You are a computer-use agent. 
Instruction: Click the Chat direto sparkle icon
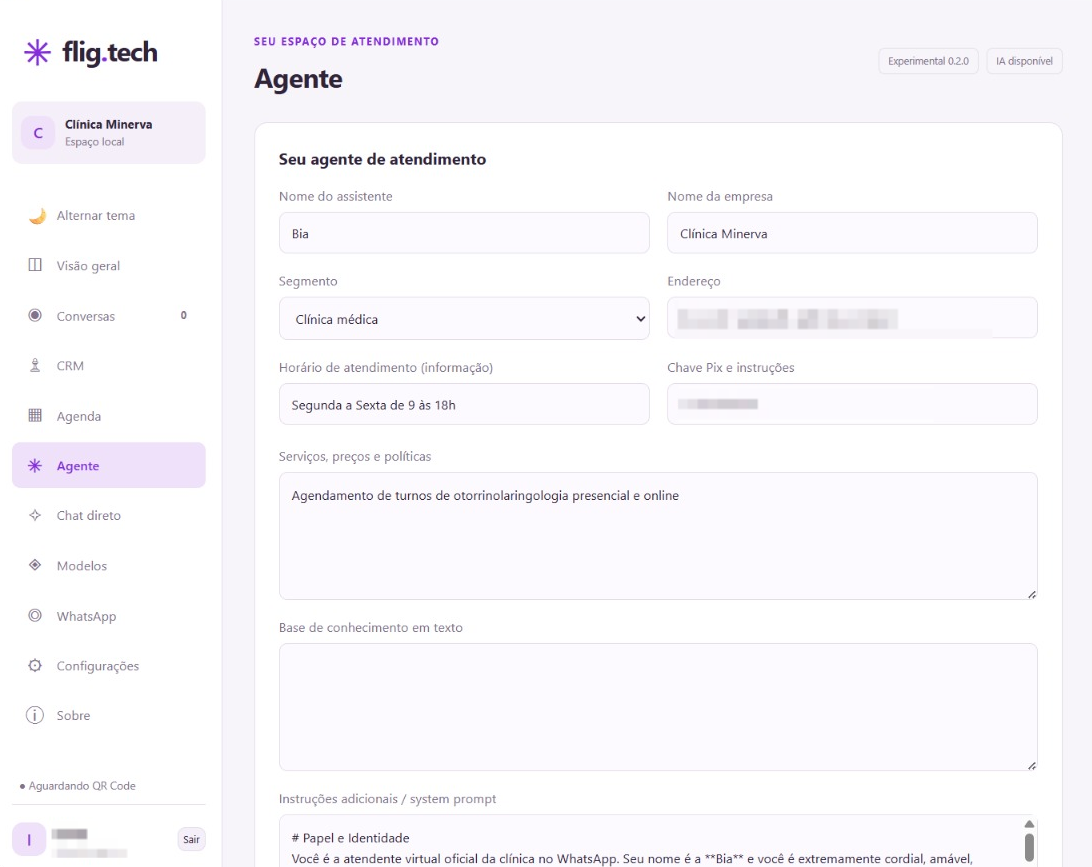pos(35,515)
